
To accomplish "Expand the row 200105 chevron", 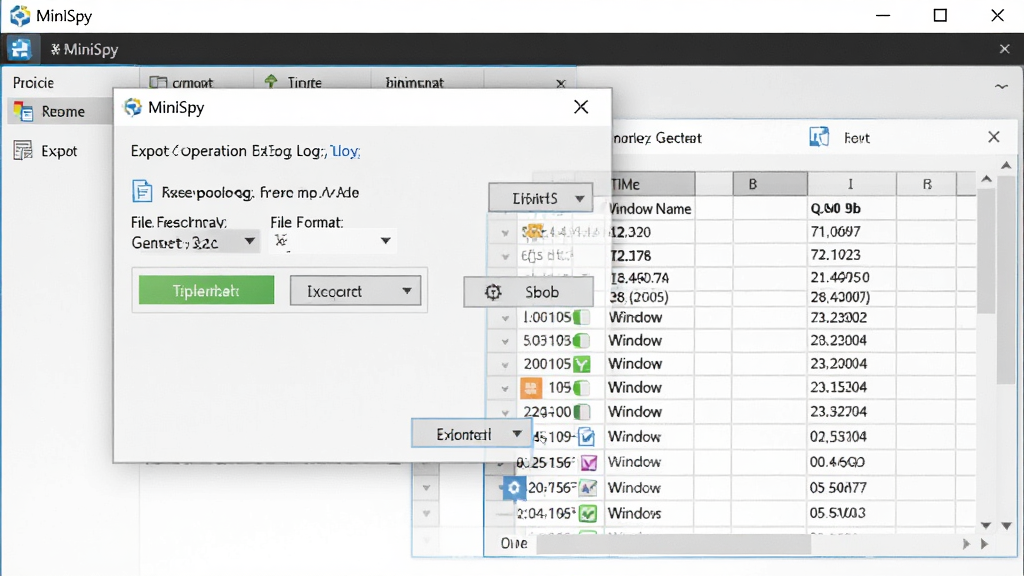I will point(505,365).
